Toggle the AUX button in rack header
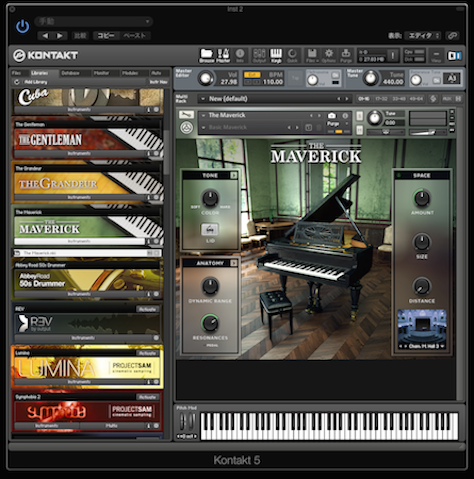This screenshot has height=479, width=474. point(447,99)
